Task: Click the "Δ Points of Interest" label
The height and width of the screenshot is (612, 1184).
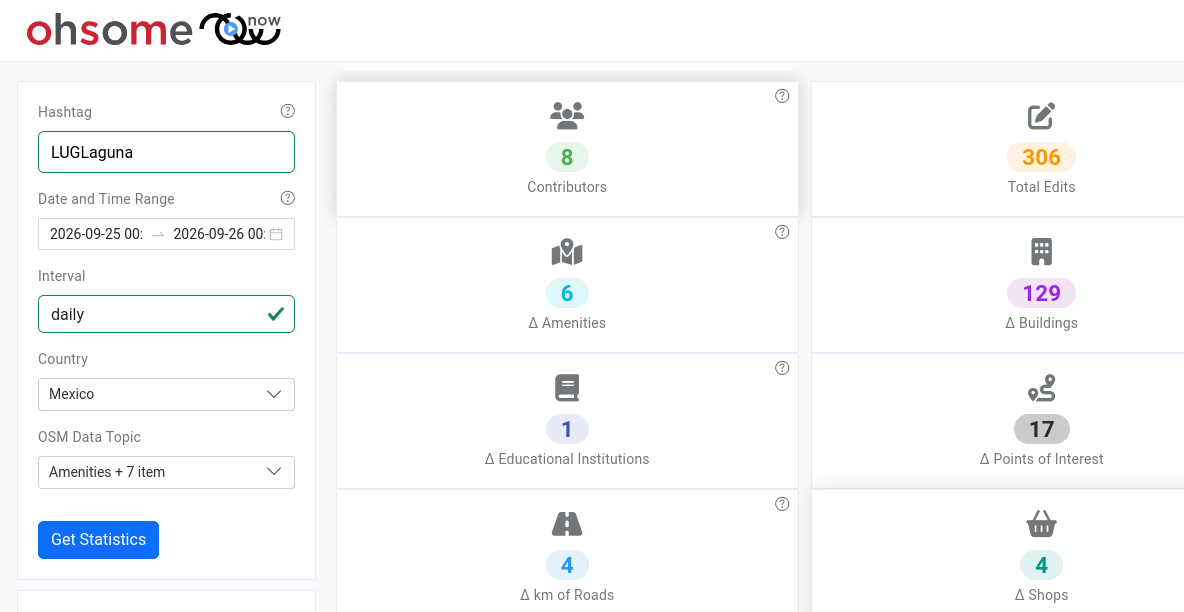Action: 1041,459
